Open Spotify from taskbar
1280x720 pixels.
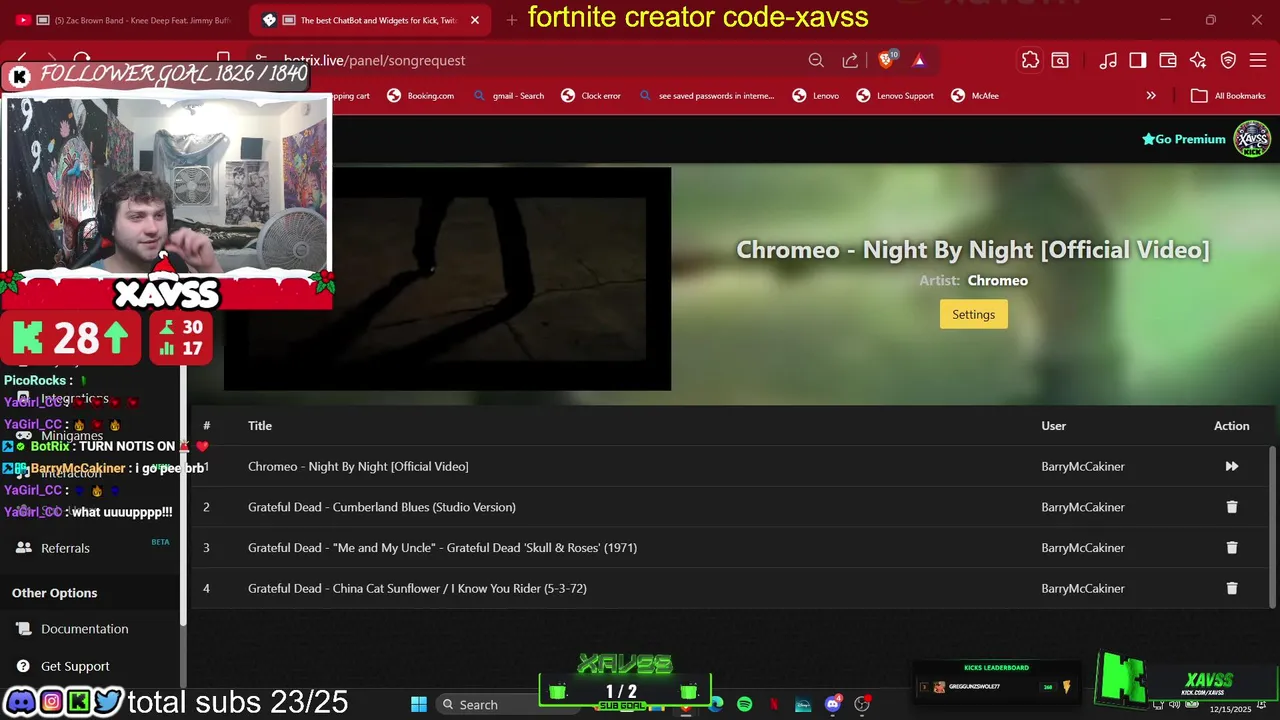tap(744, 704)
